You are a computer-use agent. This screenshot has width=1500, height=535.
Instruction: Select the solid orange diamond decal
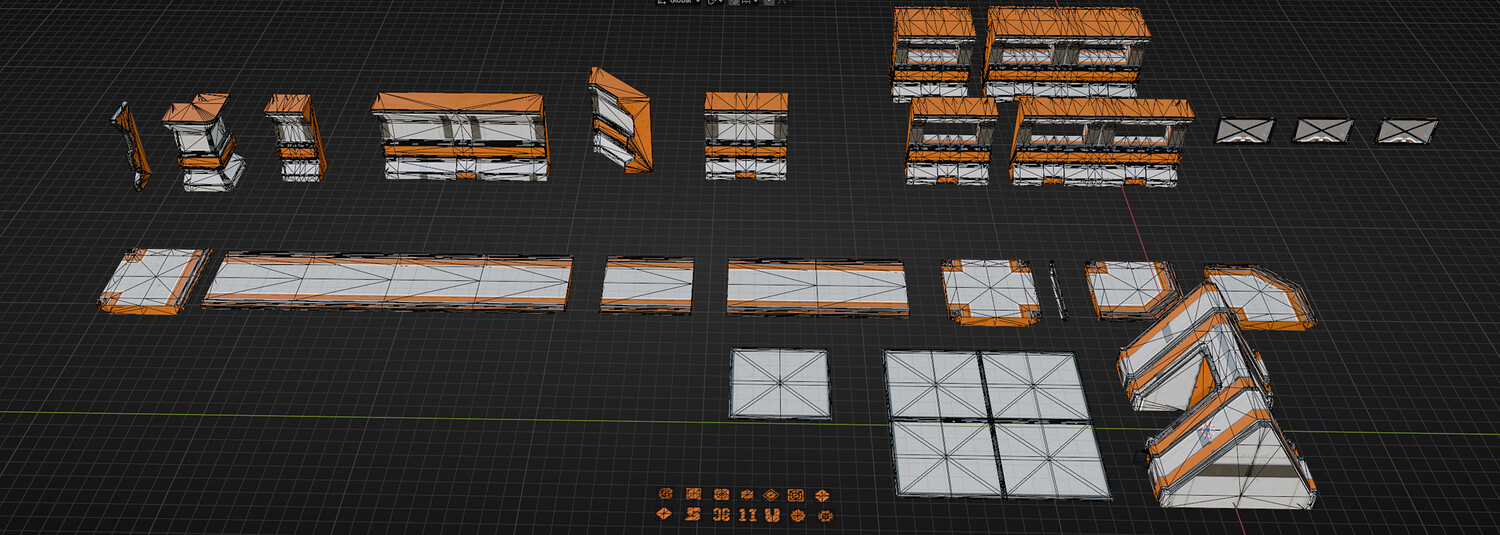point(664,514)
